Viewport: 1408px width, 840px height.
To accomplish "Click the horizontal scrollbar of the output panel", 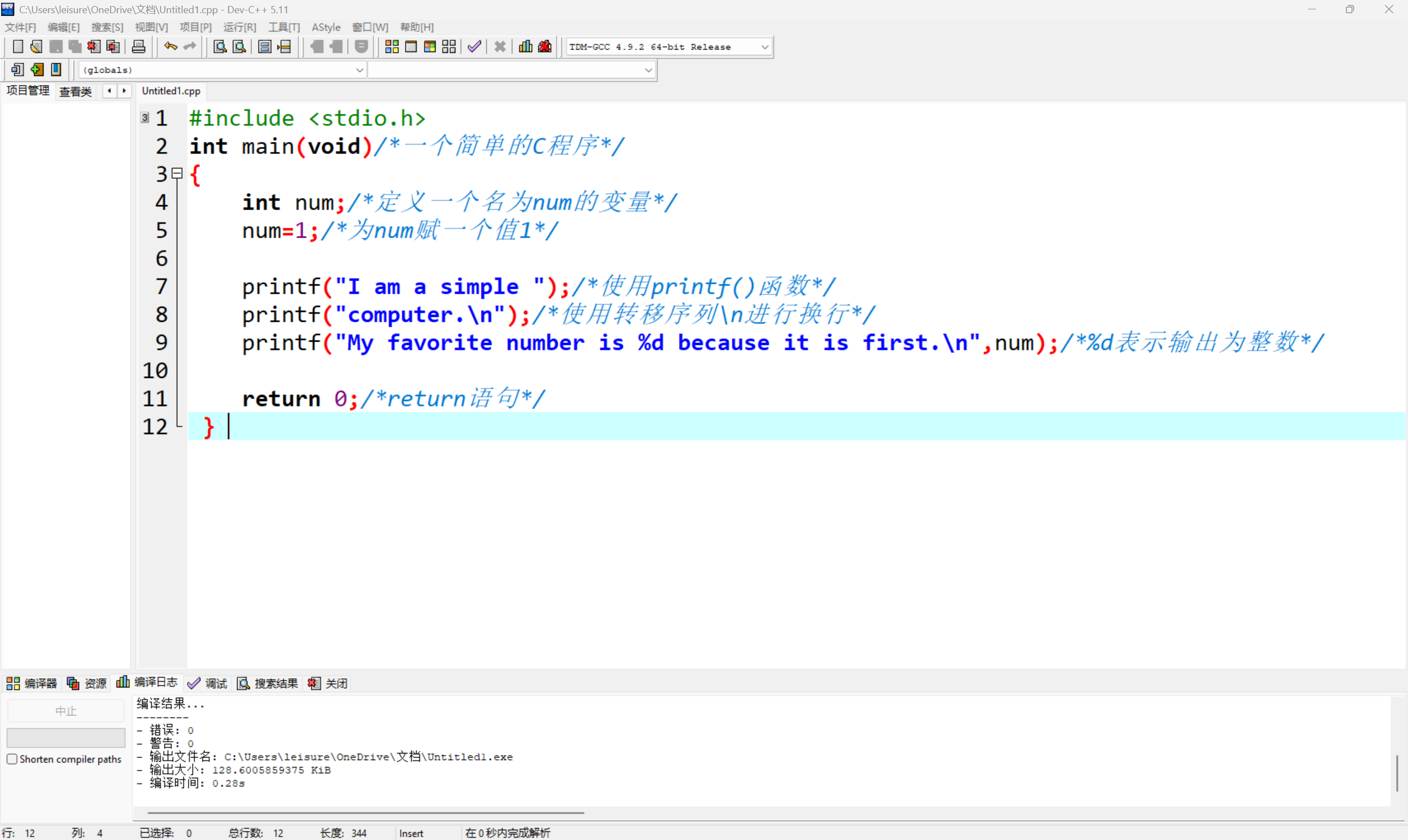I will click(x=365, y=812).
